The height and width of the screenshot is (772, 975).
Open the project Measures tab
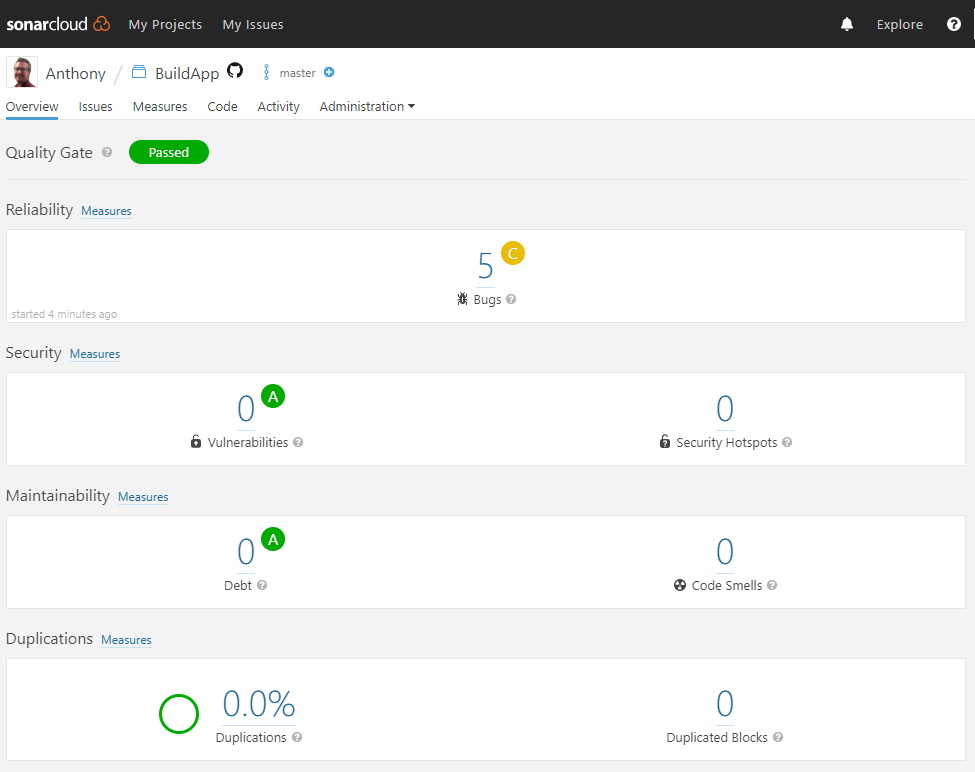(160, 106)
